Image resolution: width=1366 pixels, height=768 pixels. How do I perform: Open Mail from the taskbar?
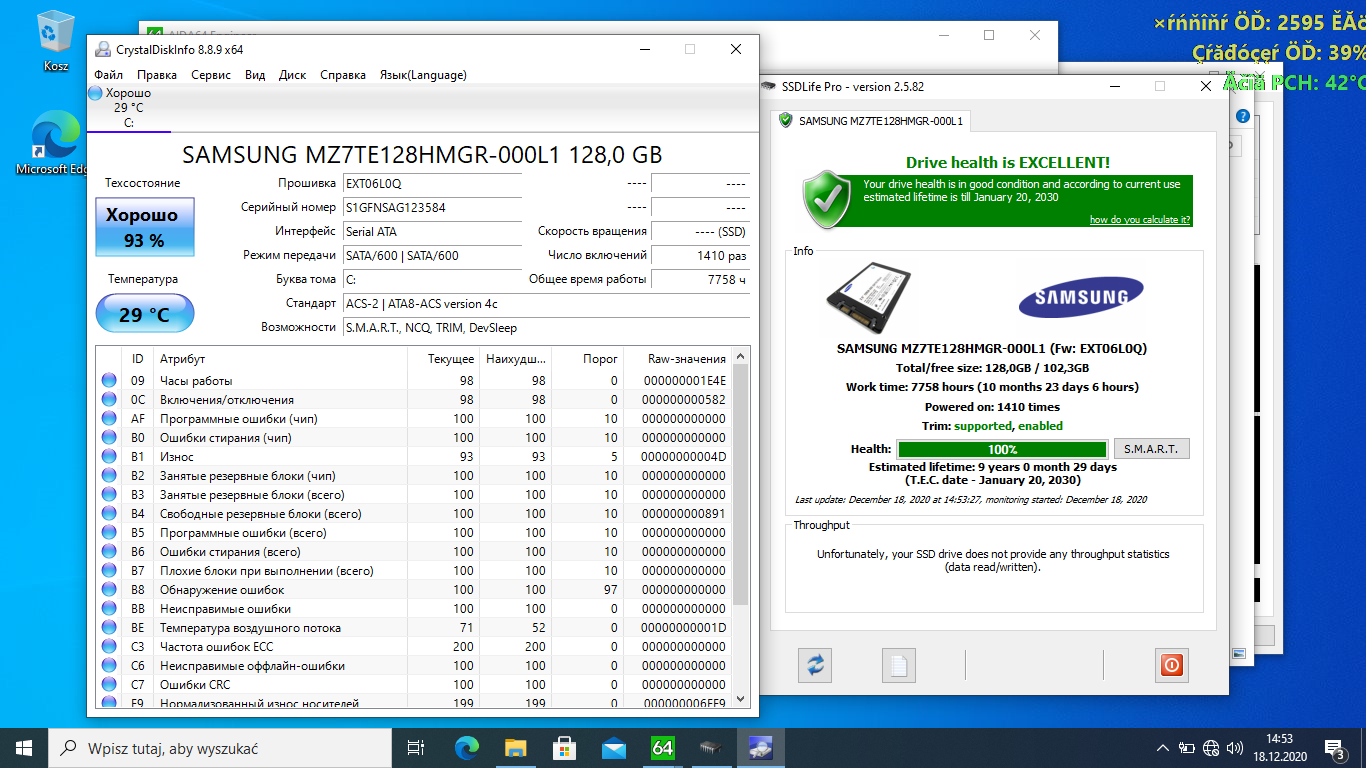click(613, 748)
